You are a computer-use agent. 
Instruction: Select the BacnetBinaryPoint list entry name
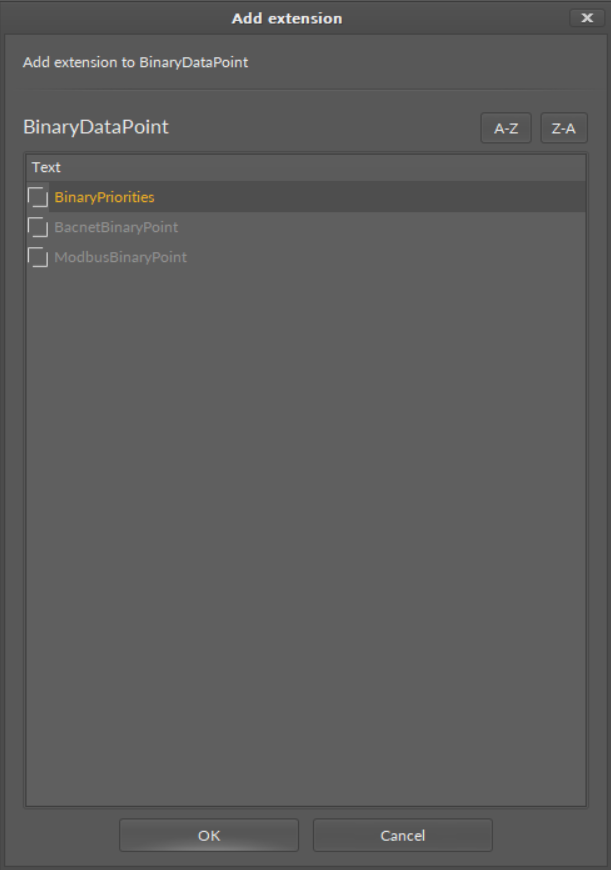(116, 227)
